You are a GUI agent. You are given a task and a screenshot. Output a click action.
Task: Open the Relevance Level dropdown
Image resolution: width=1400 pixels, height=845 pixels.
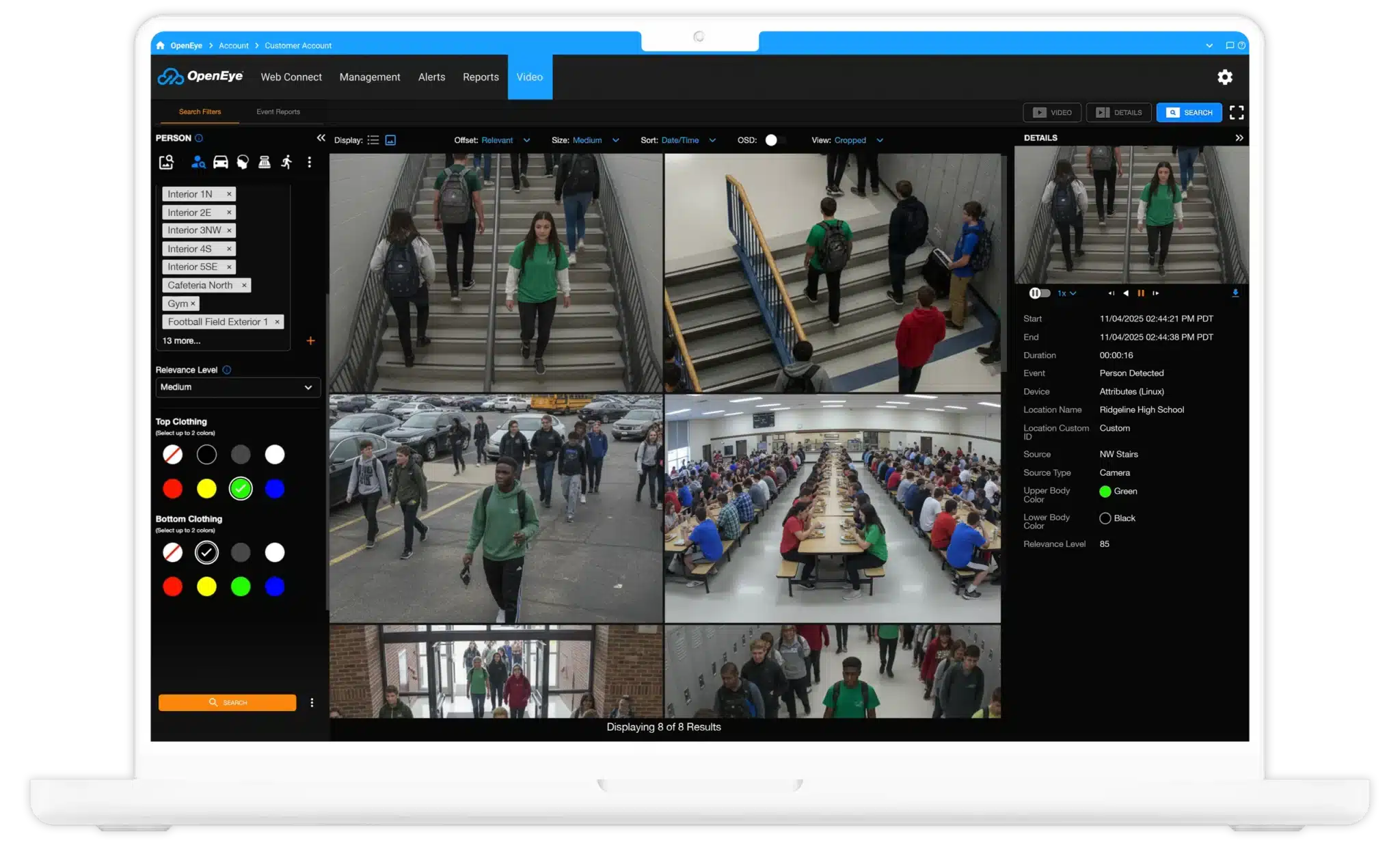237,387
